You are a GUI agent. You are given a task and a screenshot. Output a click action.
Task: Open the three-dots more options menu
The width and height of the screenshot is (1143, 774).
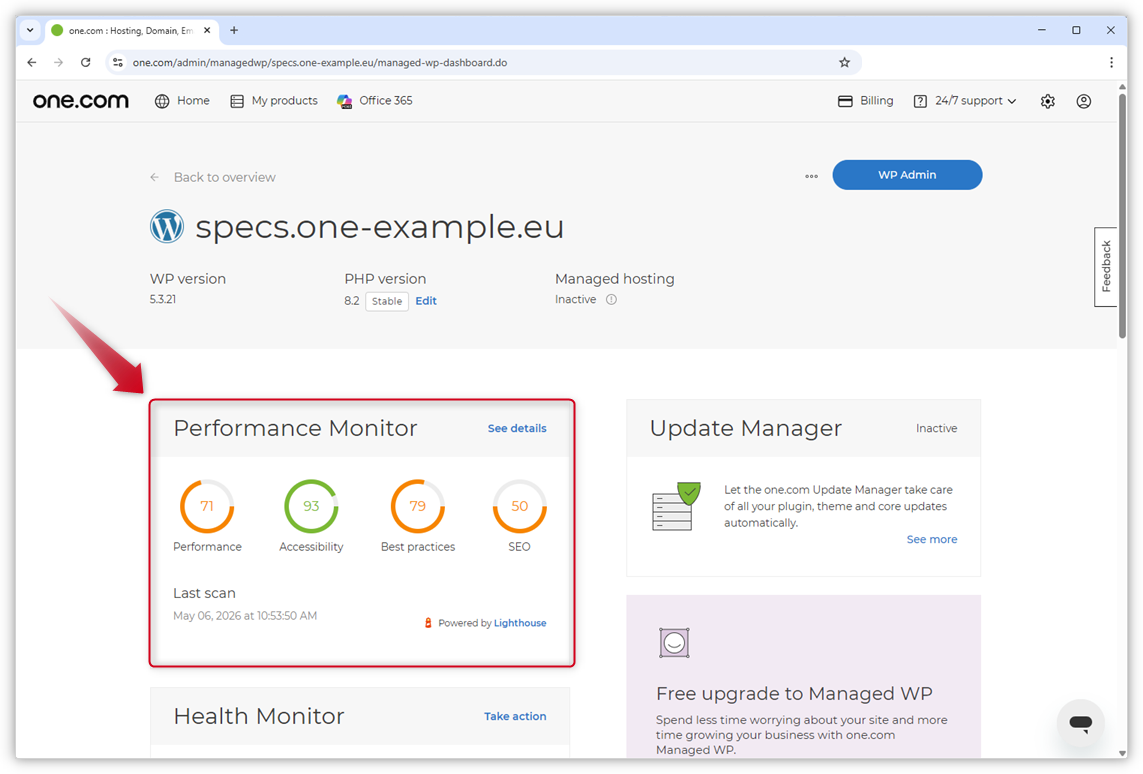click(x=811, y=176)
